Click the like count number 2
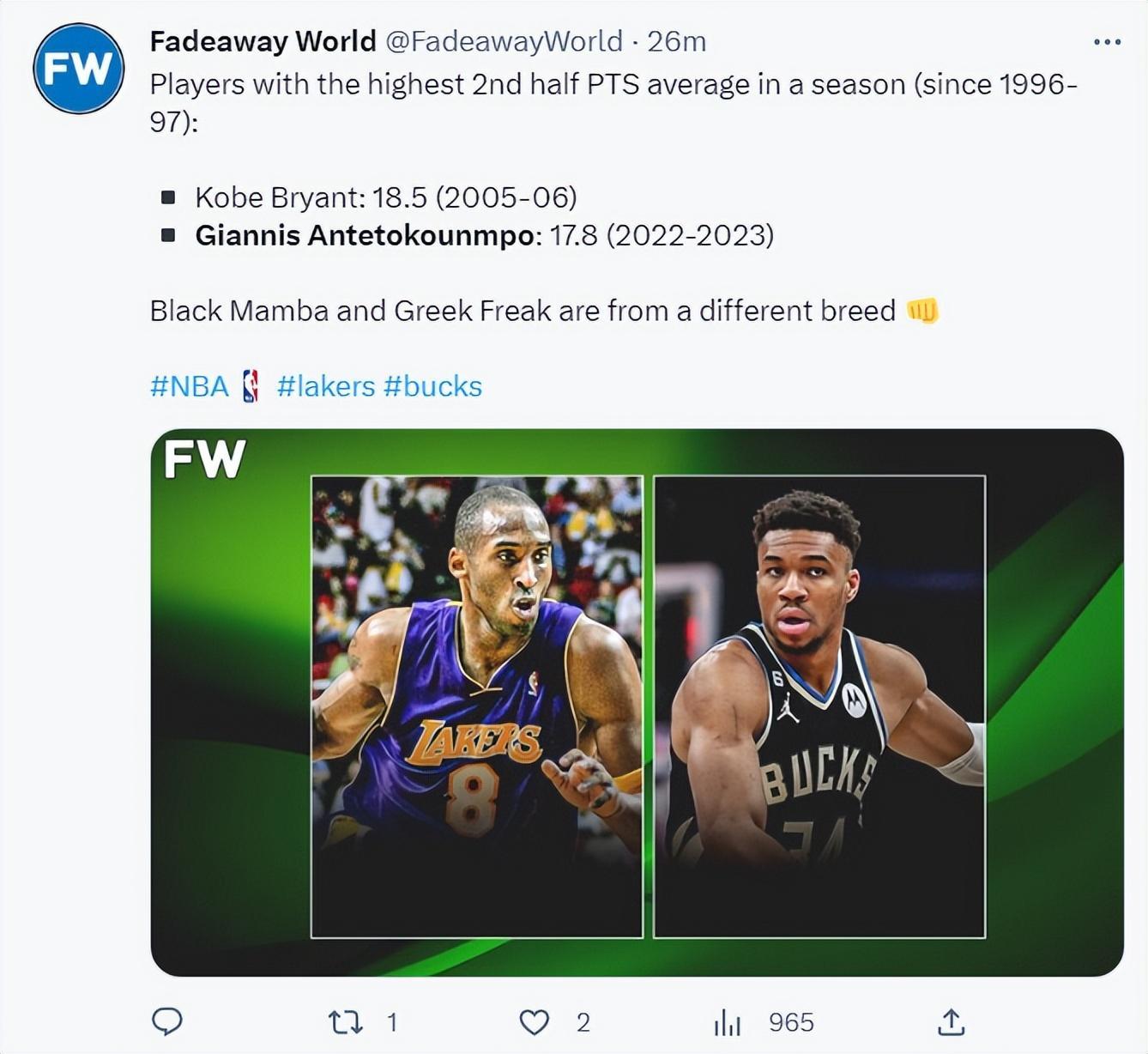 click(x=583, y=1022)
